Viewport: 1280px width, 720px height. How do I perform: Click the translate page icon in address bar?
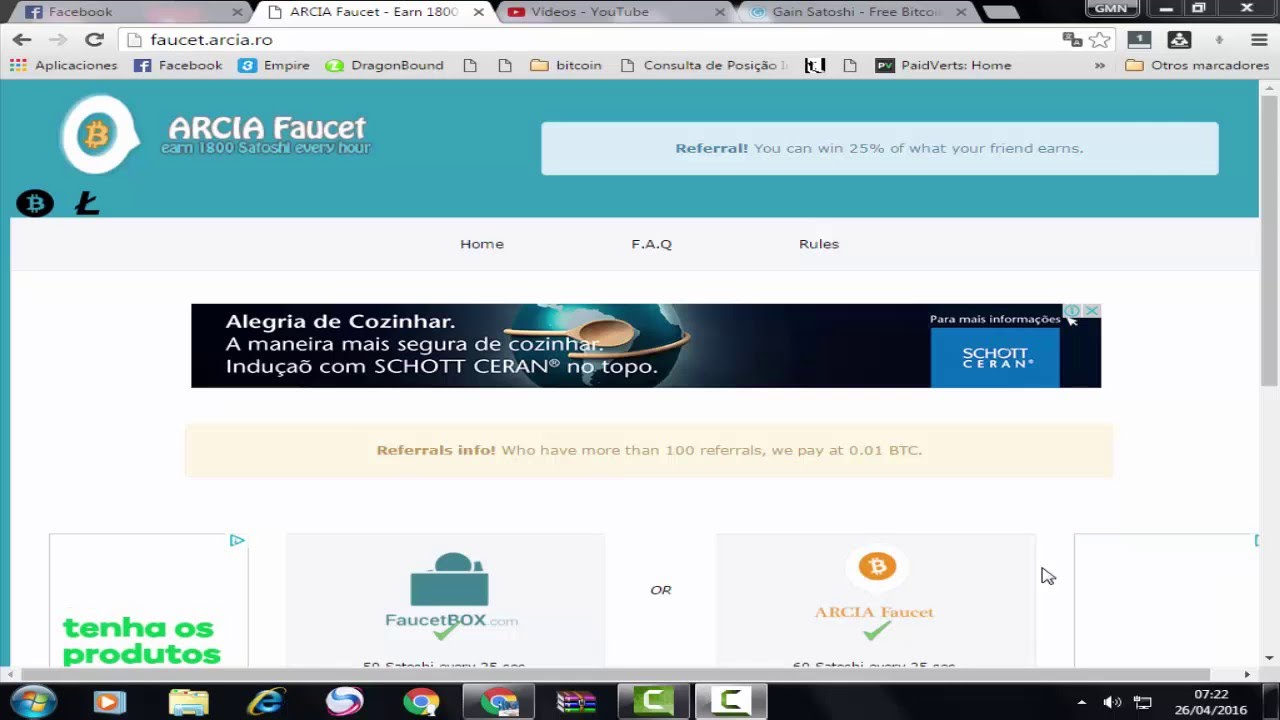(1072, 40)
